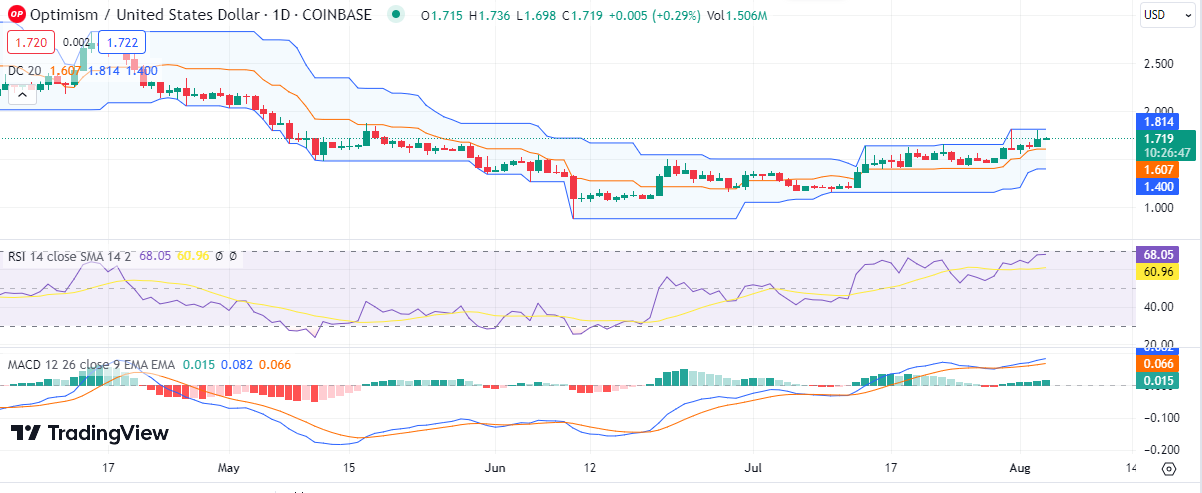Click the orange 0.066 MACD label

[1158, 364]
